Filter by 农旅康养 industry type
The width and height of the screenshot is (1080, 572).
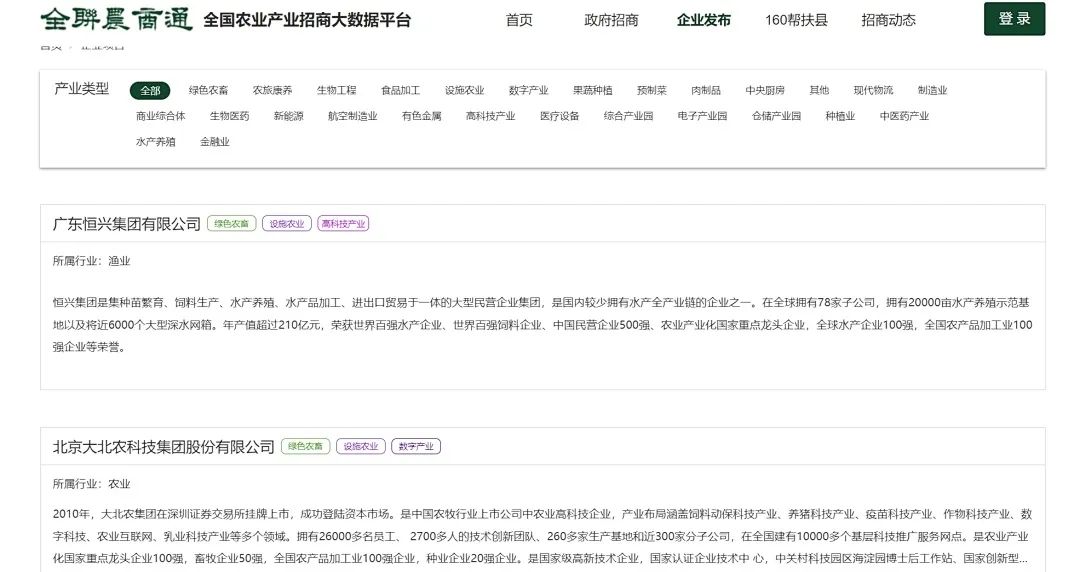(272, 90)
